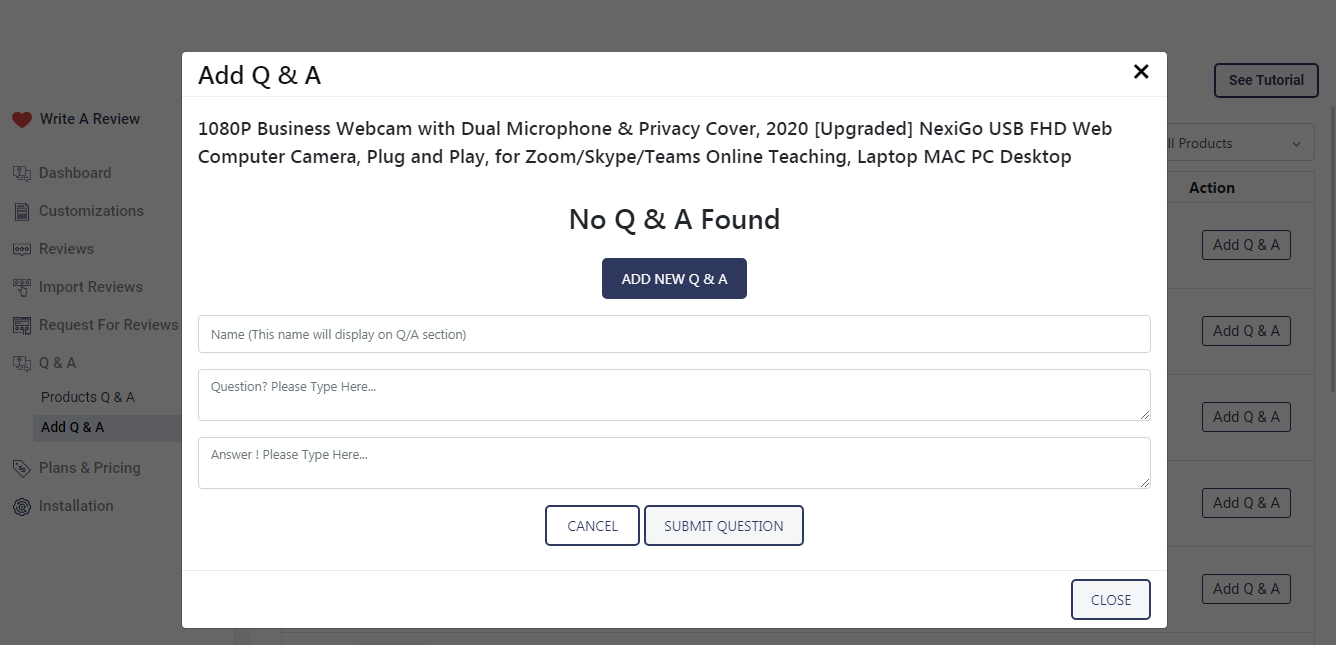1336x645 pixels.
Task: Open Products Q & A submenu item
Action: (x=87, y=397)
